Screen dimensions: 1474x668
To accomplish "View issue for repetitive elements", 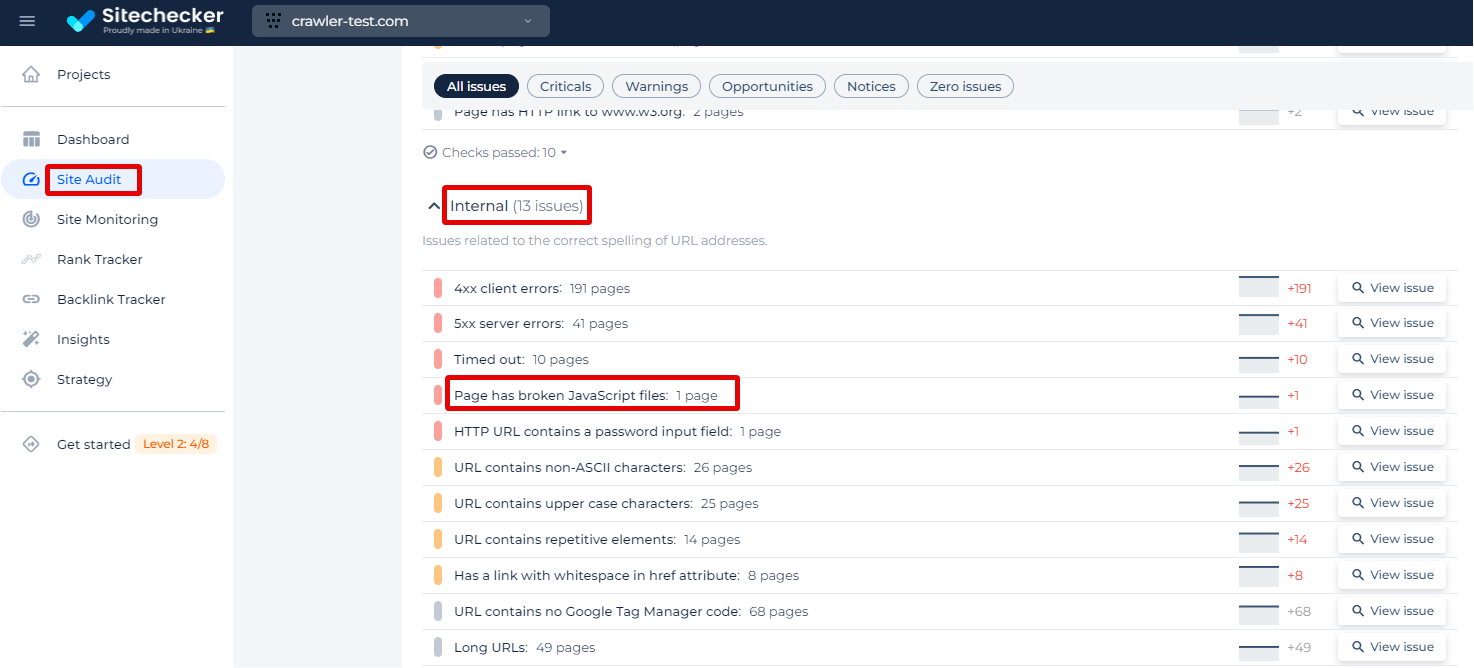I will [1392, 539].
